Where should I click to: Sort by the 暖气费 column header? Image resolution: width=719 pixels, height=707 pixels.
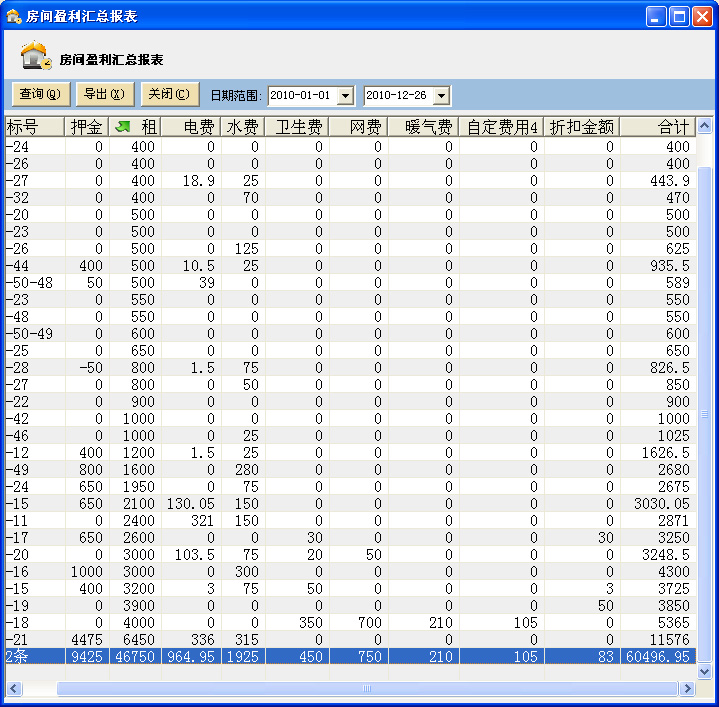coord(424,127)
